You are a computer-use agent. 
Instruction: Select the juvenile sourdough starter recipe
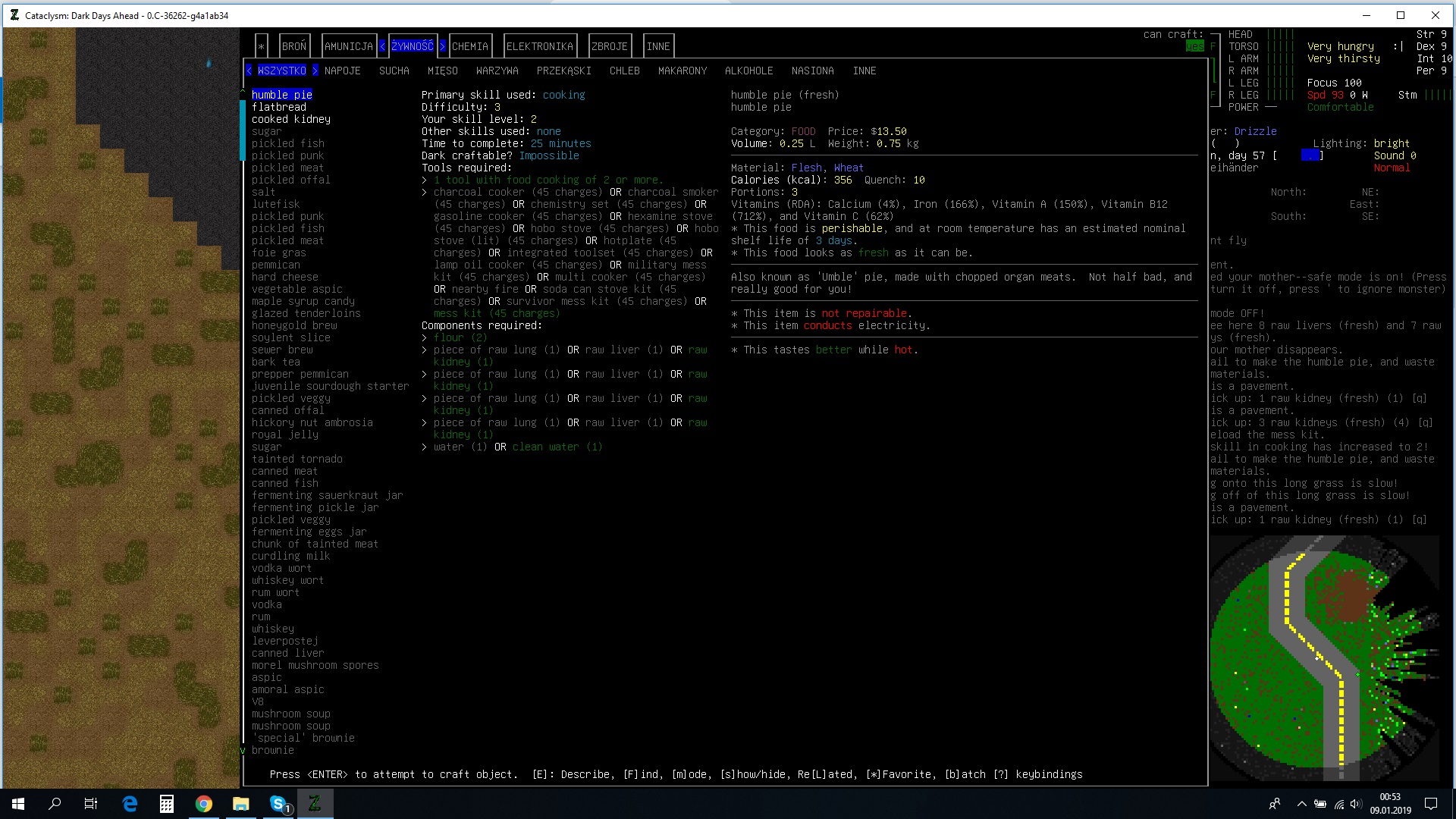331,386
